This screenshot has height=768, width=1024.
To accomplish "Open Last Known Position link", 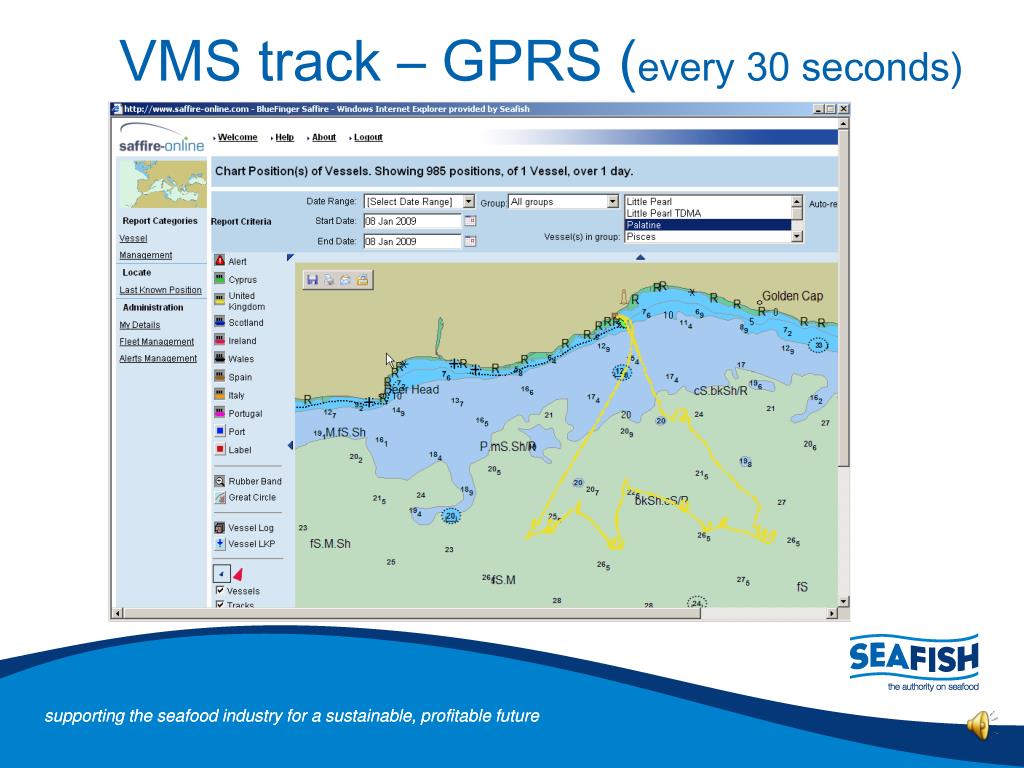I will point(161,290).
